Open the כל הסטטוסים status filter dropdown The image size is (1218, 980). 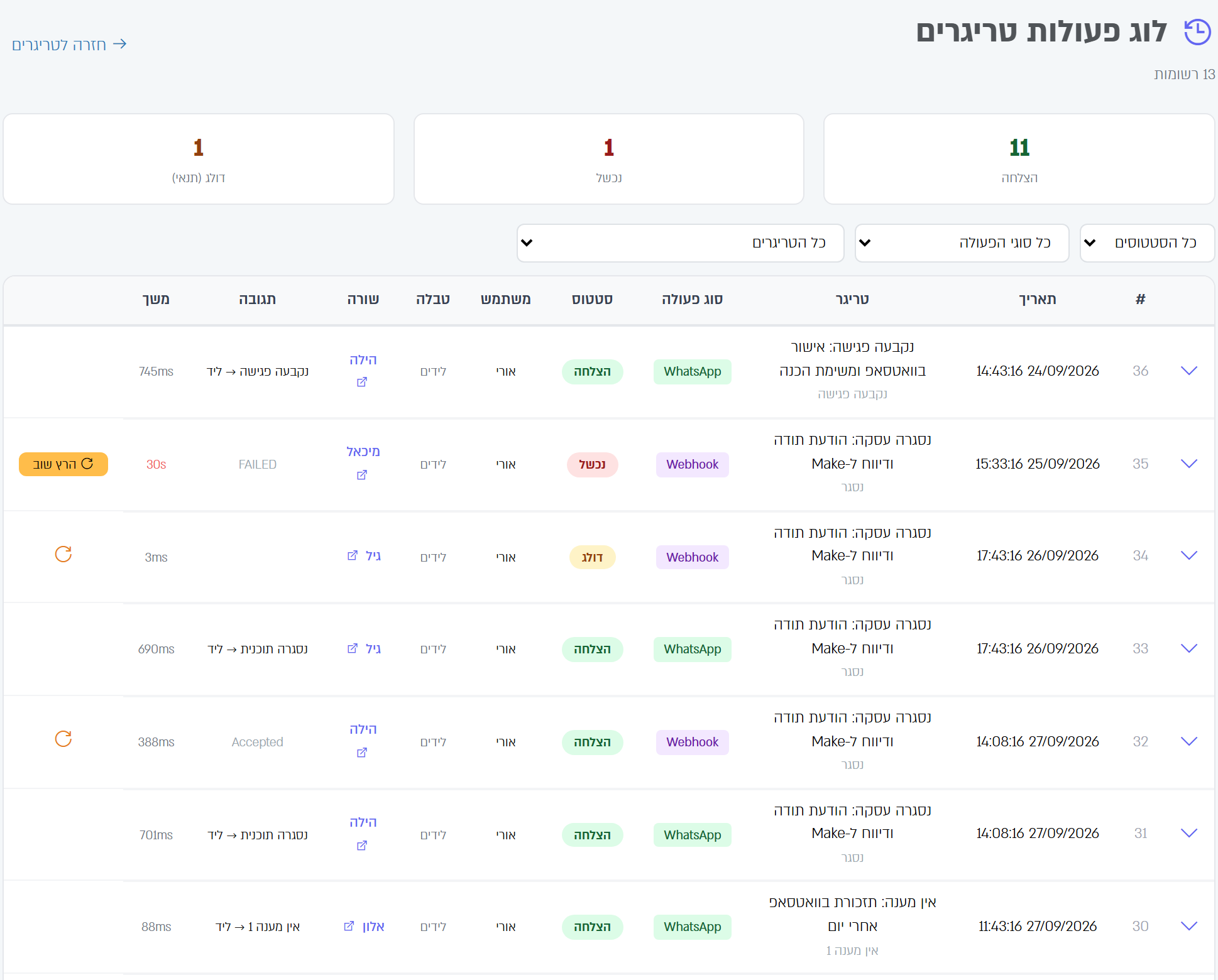pos(1147,243)
